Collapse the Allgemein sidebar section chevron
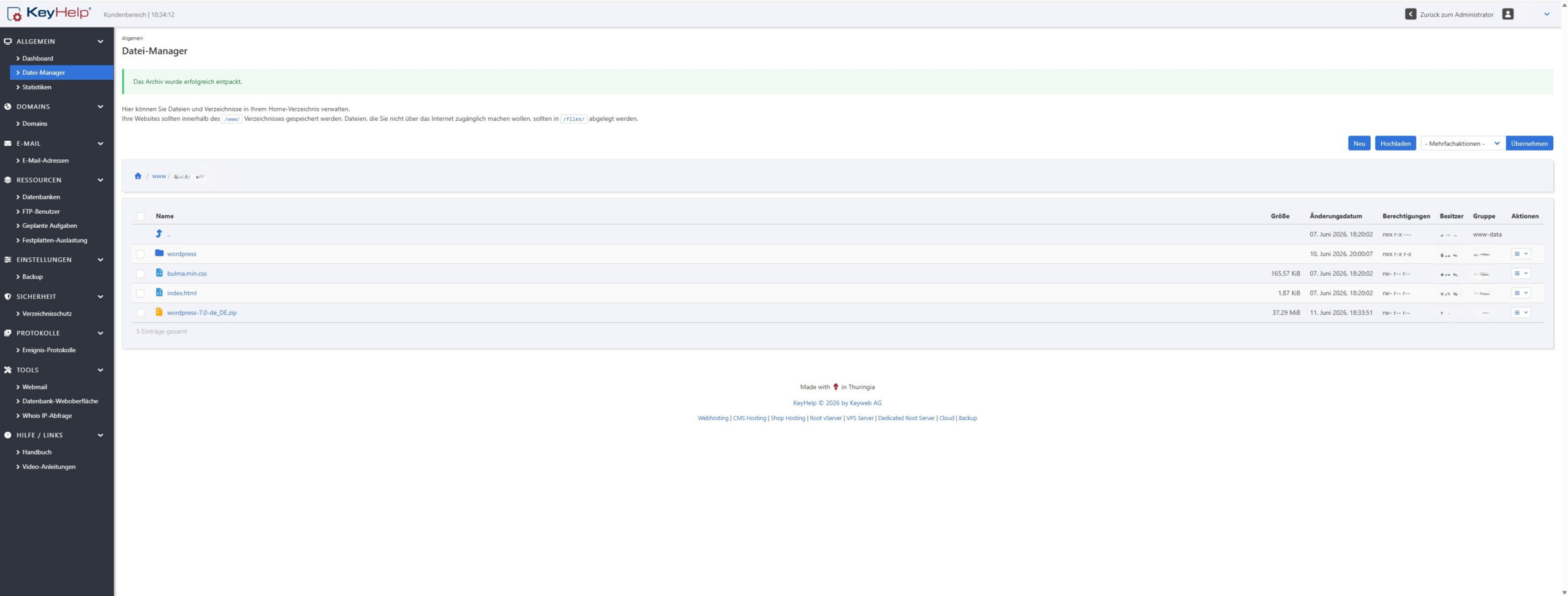1568x596 pixels. [100, 42]
